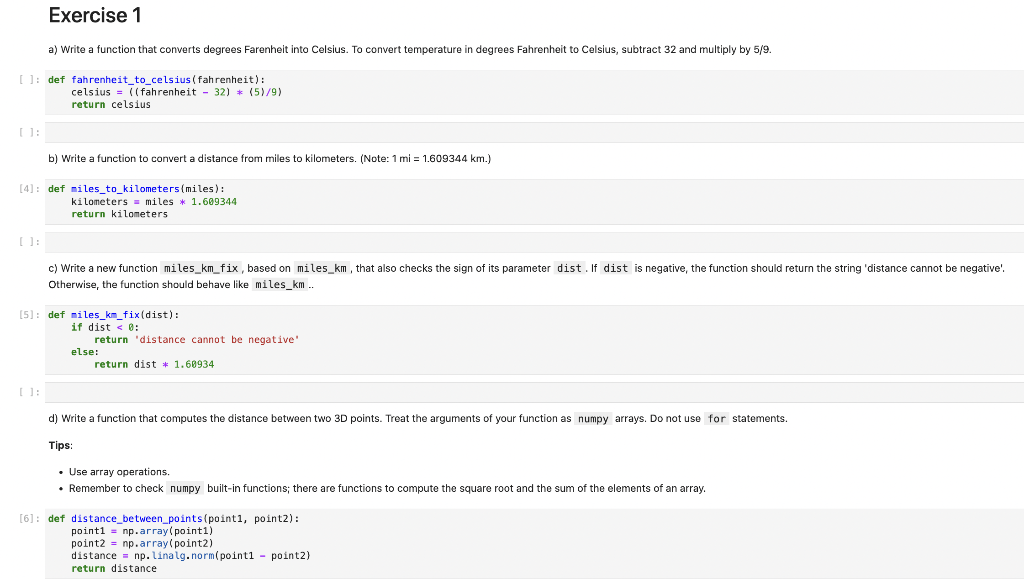
Task: Click the empty prompt cell below part b
Action: click(x=400, y=241)
